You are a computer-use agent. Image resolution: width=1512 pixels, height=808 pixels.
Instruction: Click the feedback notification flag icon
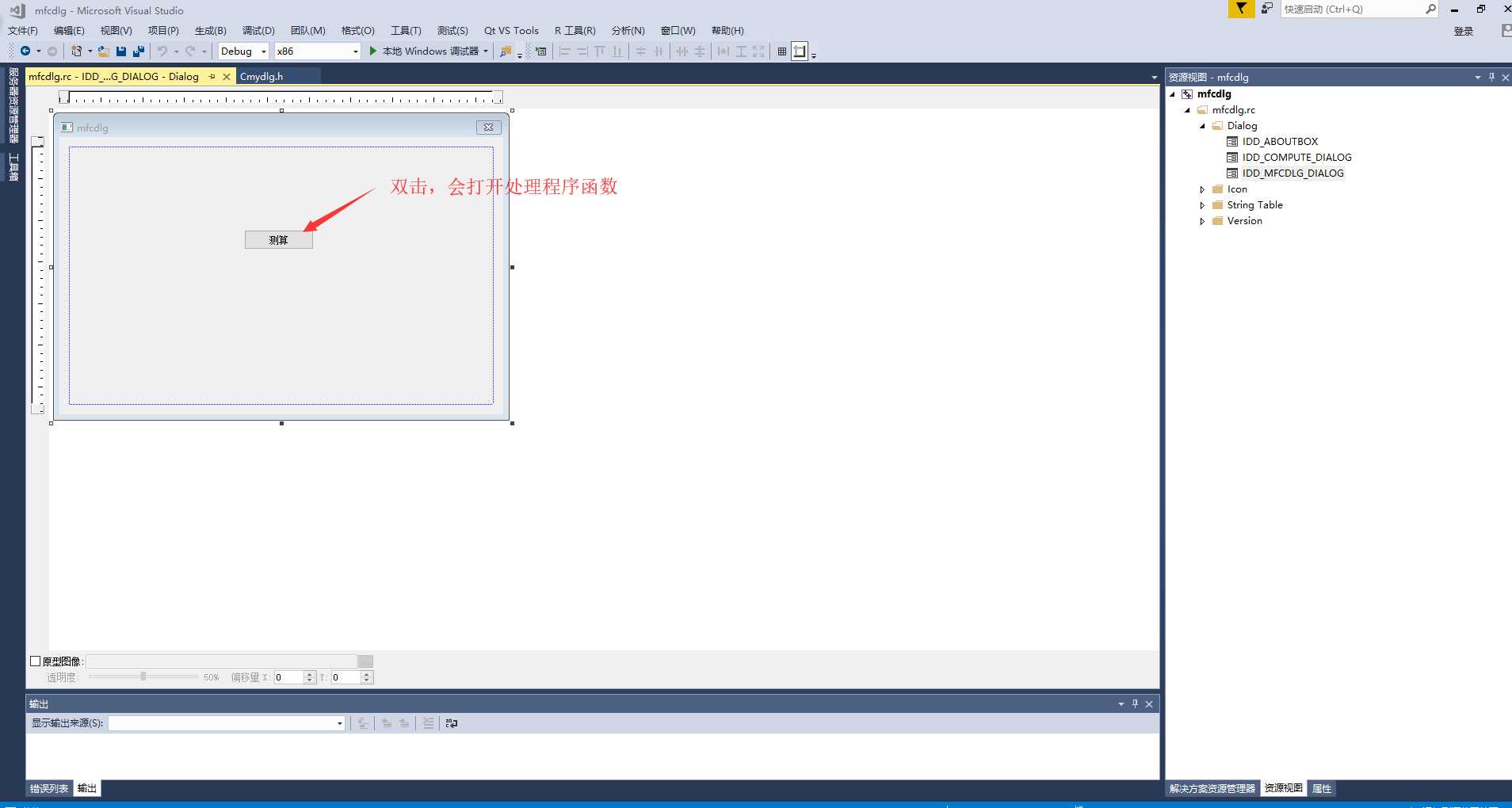[x=1241, y=9]
